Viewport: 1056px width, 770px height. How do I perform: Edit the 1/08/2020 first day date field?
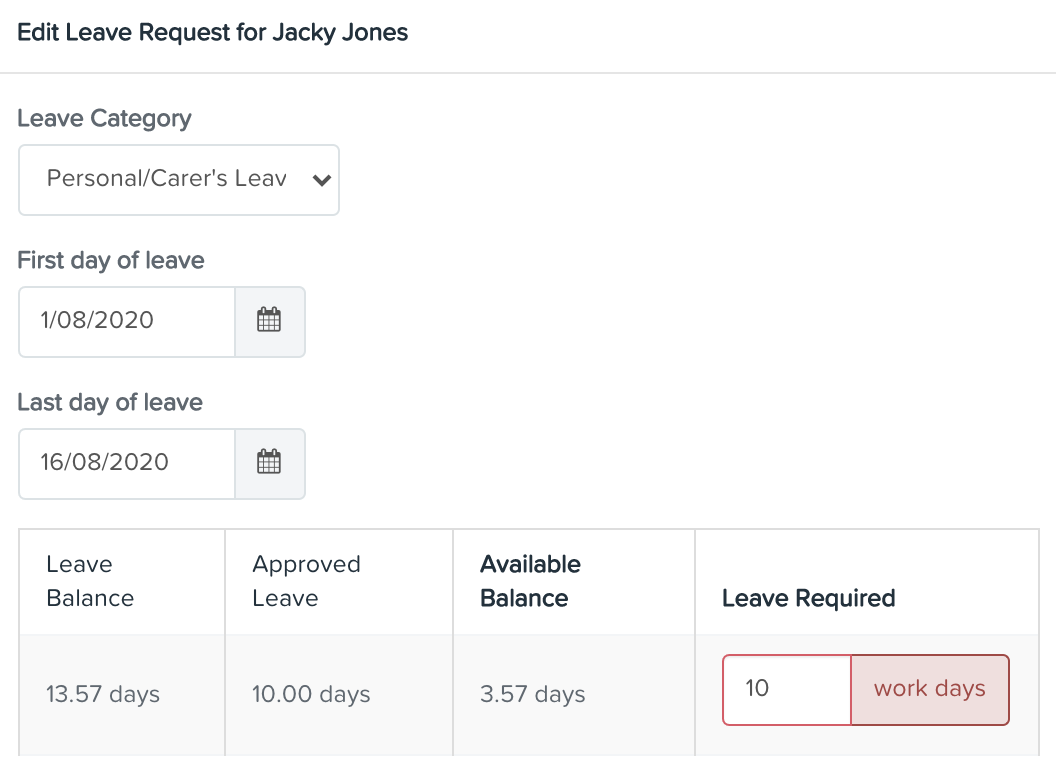pos(127,321)
